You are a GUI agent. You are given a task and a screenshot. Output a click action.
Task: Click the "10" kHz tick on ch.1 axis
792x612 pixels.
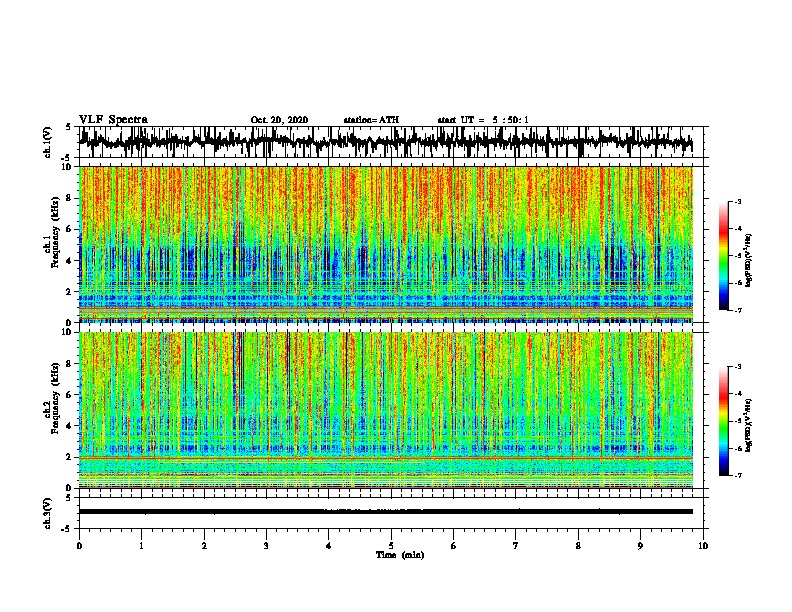point(67,167)
